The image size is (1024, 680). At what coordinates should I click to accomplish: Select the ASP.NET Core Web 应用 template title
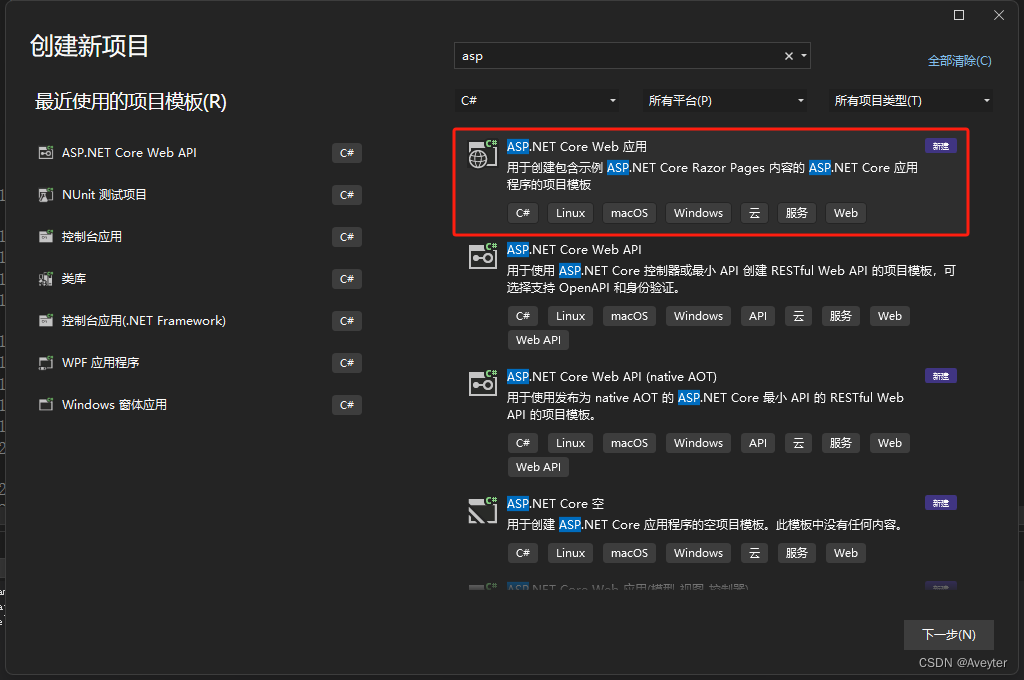coord(577,147)
